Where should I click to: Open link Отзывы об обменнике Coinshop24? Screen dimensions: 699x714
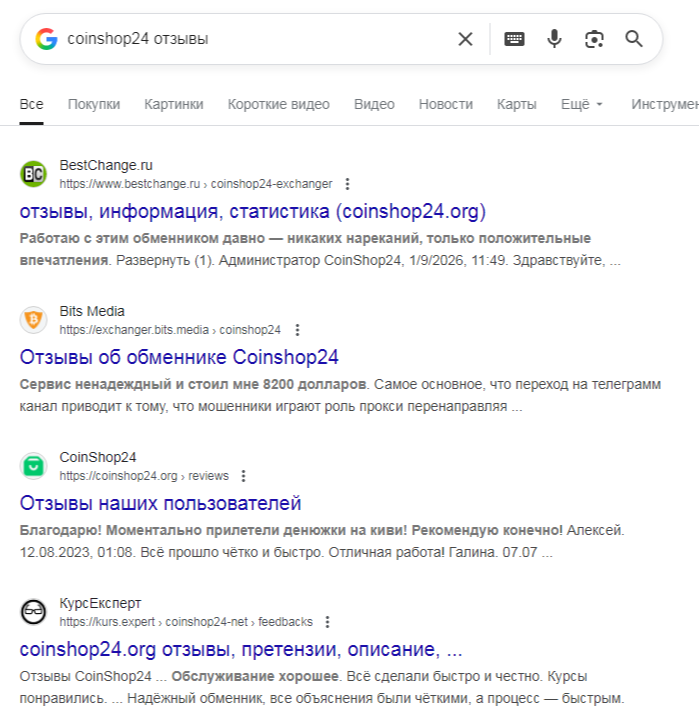click(180, 357)
